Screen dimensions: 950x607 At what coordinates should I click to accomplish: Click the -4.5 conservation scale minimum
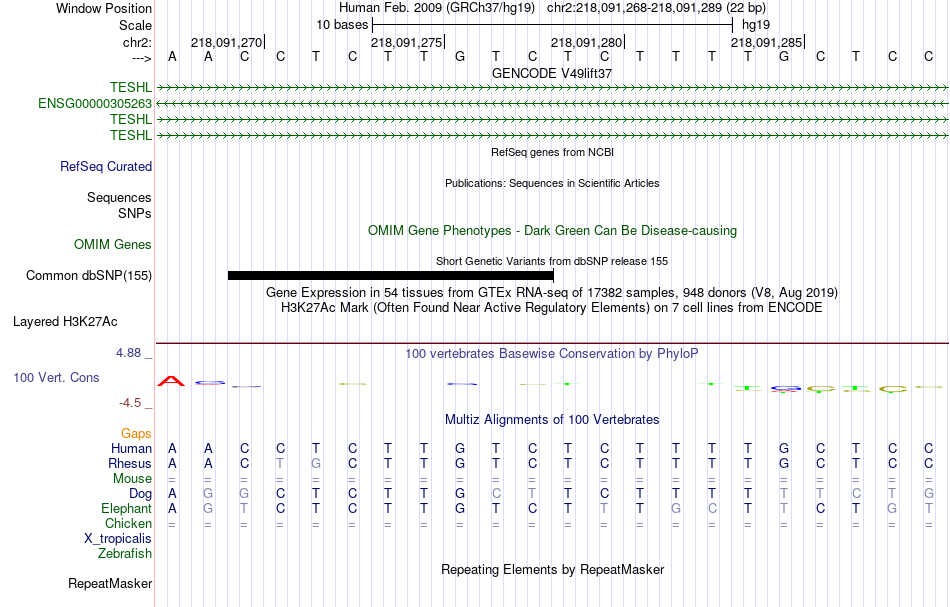tap(130, 403)
